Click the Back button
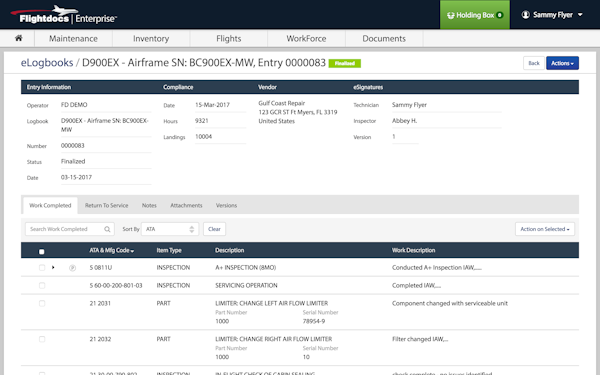 click(x=534, y=63)
